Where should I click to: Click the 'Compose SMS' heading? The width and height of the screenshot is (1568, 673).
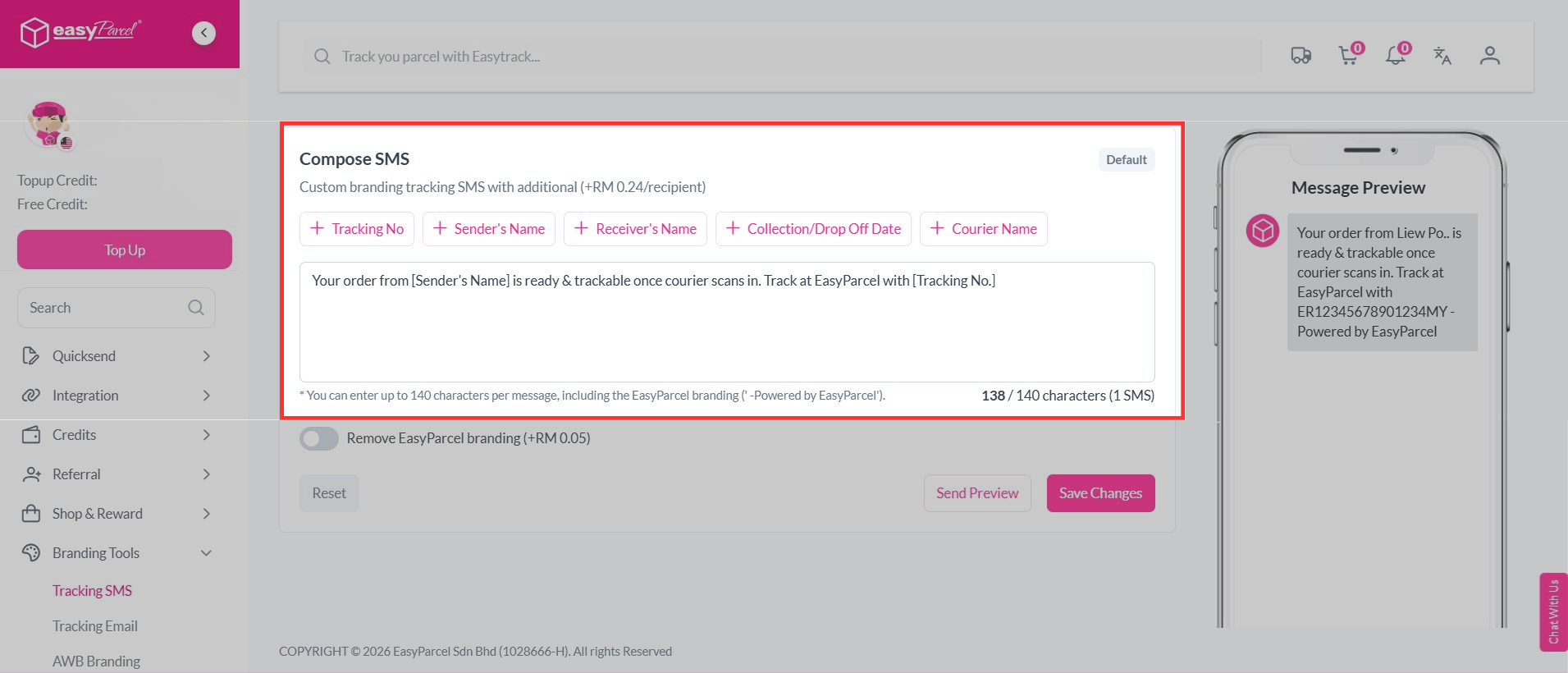point(354,159)
